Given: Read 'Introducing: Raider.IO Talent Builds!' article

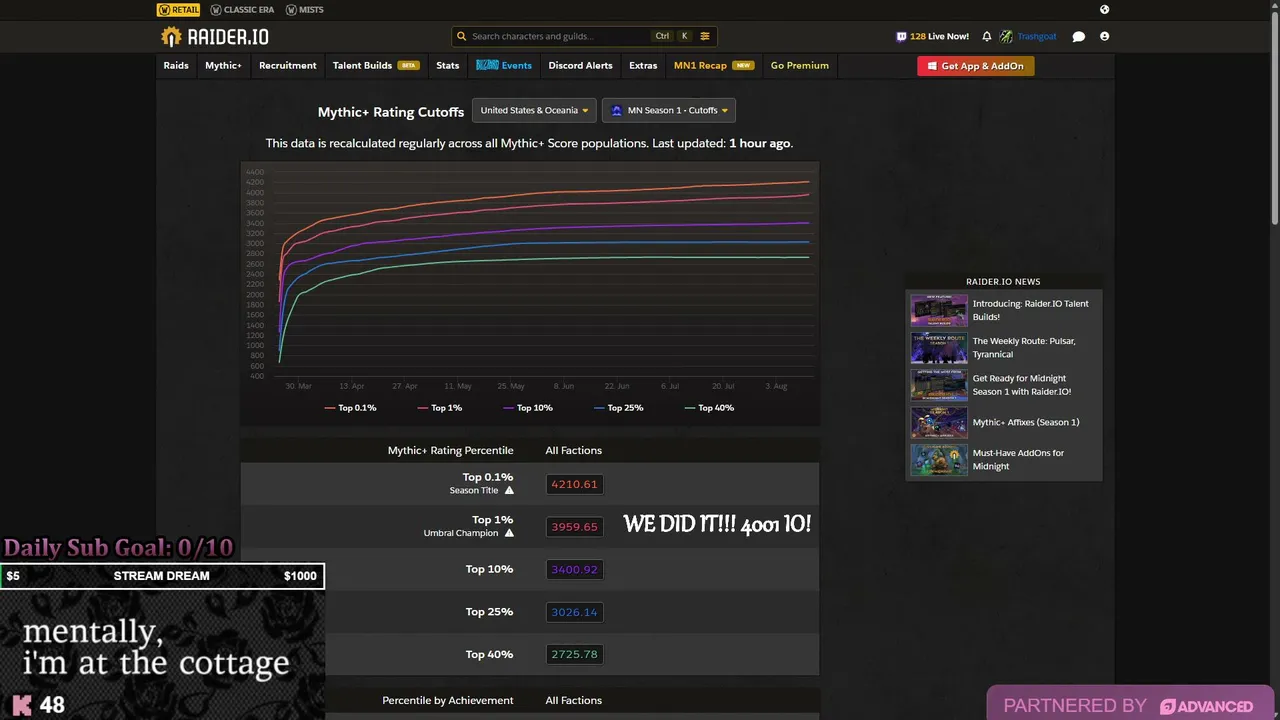Looking at the screenshot, I should click(x=1031, y=310).
